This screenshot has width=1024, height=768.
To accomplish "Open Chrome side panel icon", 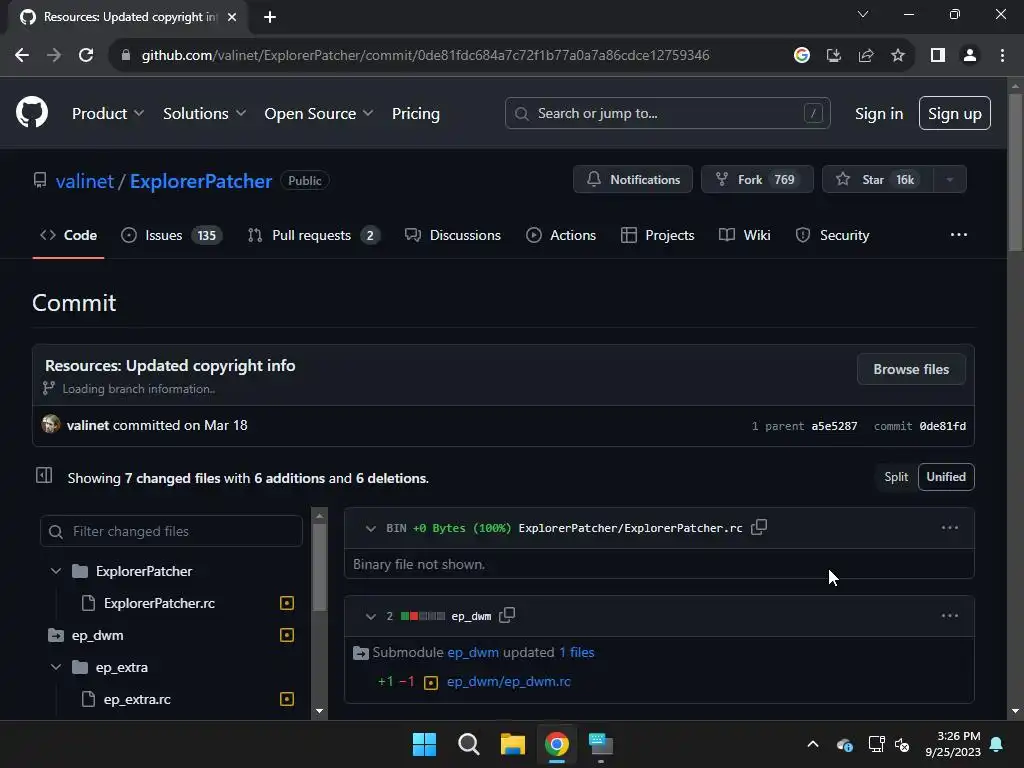I will point(938,56).
